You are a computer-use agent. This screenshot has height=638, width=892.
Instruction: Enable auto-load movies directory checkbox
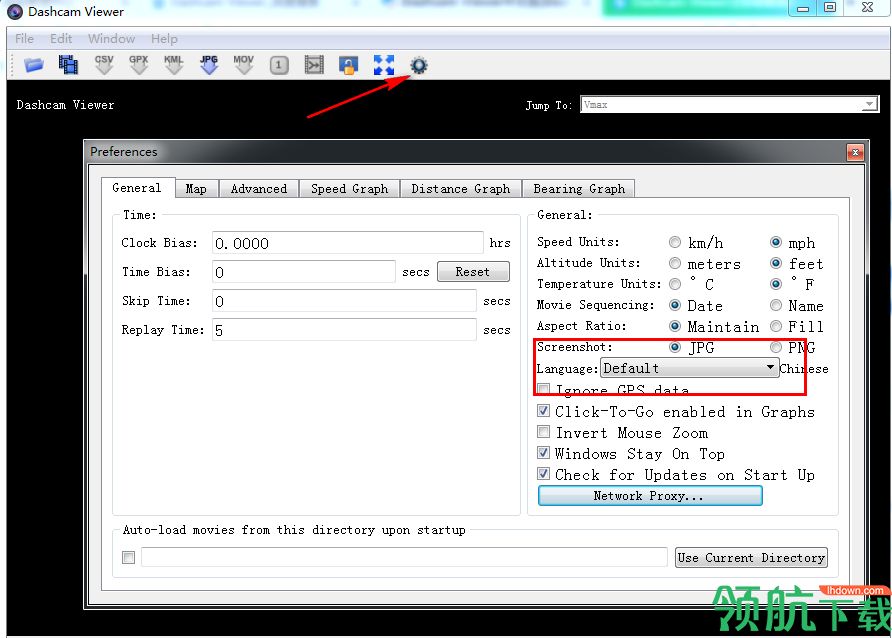129,557
